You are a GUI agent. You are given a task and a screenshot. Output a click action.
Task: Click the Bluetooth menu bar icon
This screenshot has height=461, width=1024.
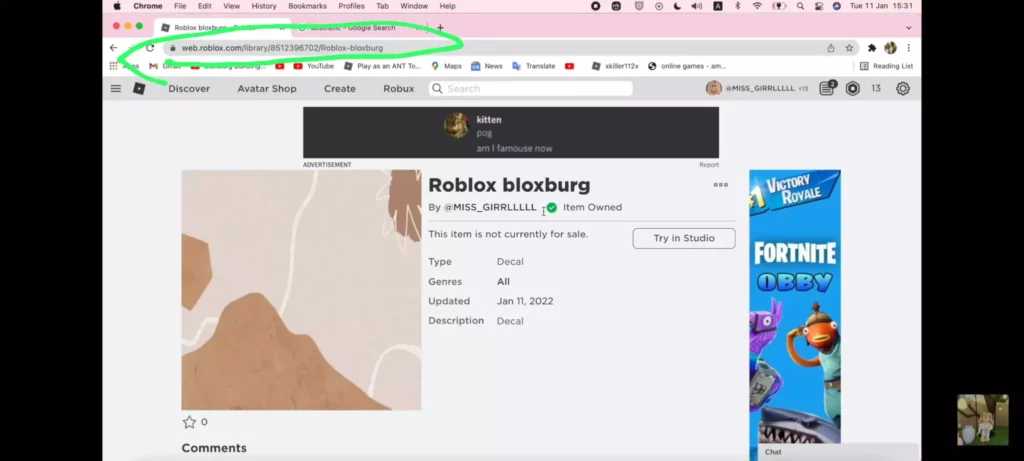pyautogui.click(x=737, y=6)
